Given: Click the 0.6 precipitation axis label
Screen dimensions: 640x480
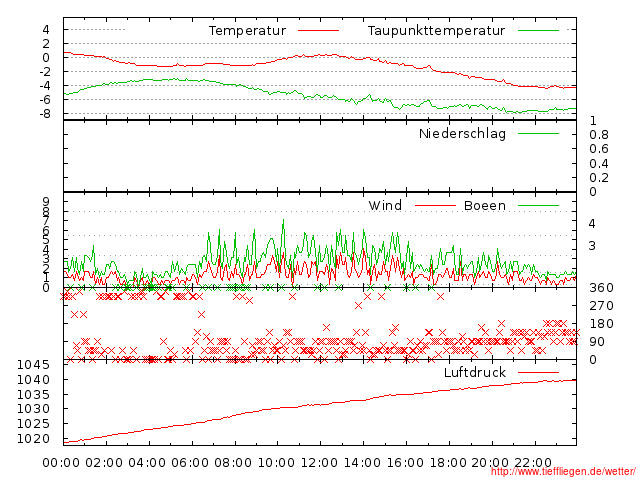Looking at the screenshot, I should tap(599, 149).
